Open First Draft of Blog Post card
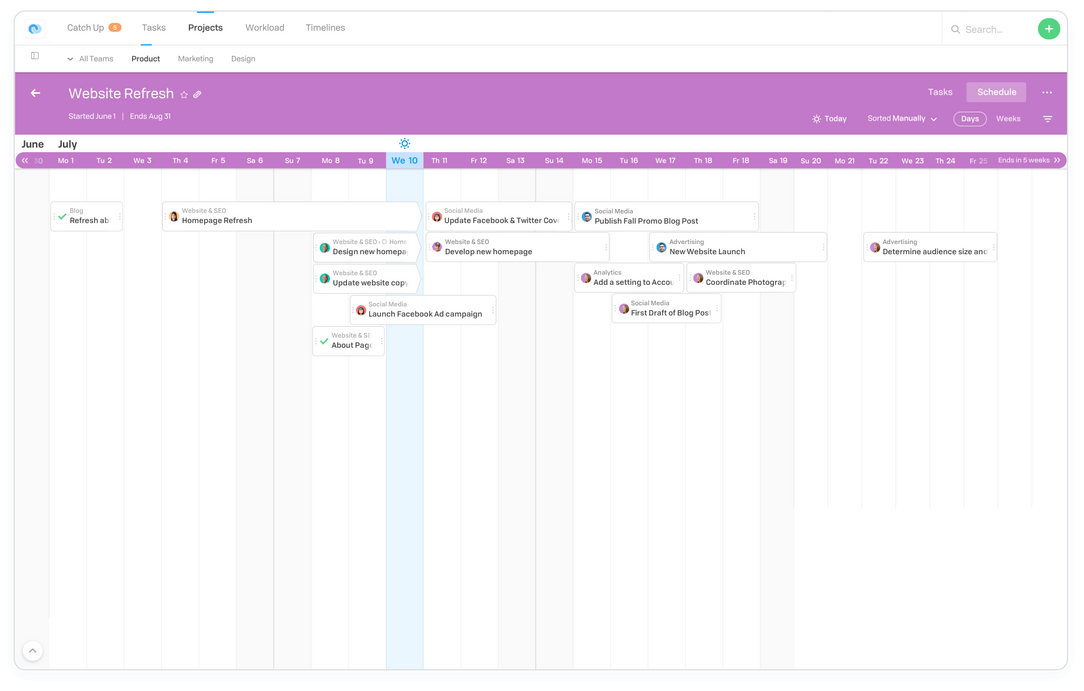Viewport: 1084px width, 691px height. point(666,309)
